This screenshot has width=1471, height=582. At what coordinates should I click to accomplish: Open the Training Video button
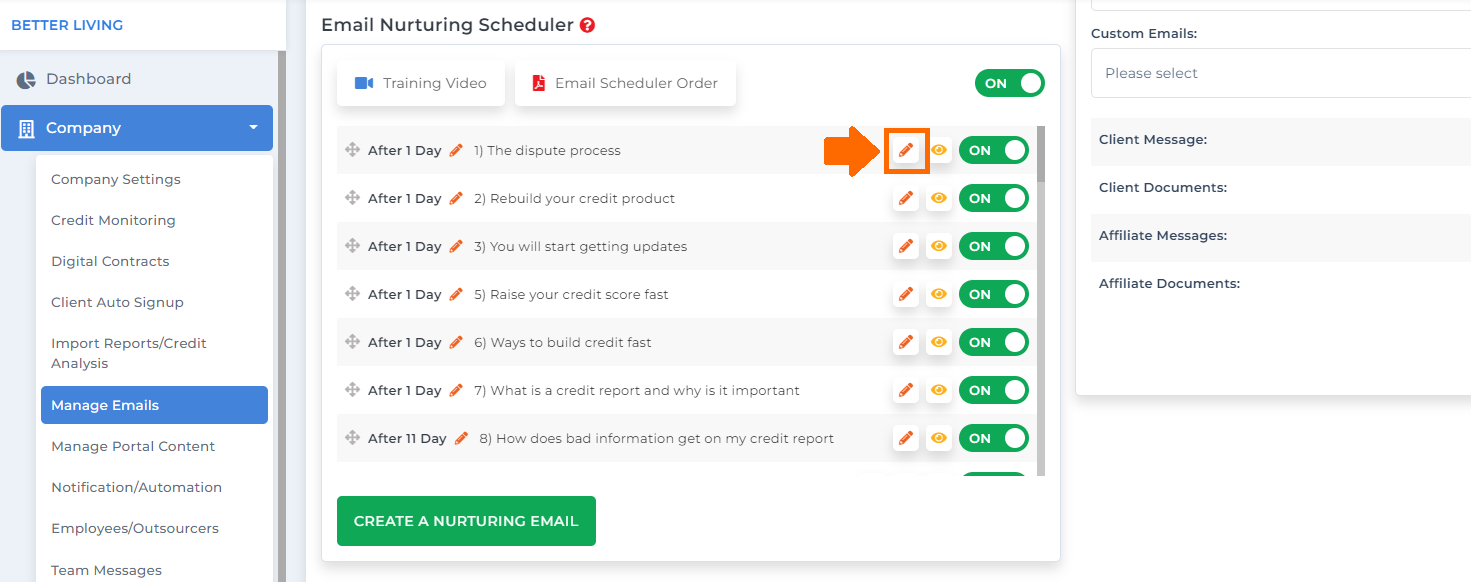(x=420, y=83)
